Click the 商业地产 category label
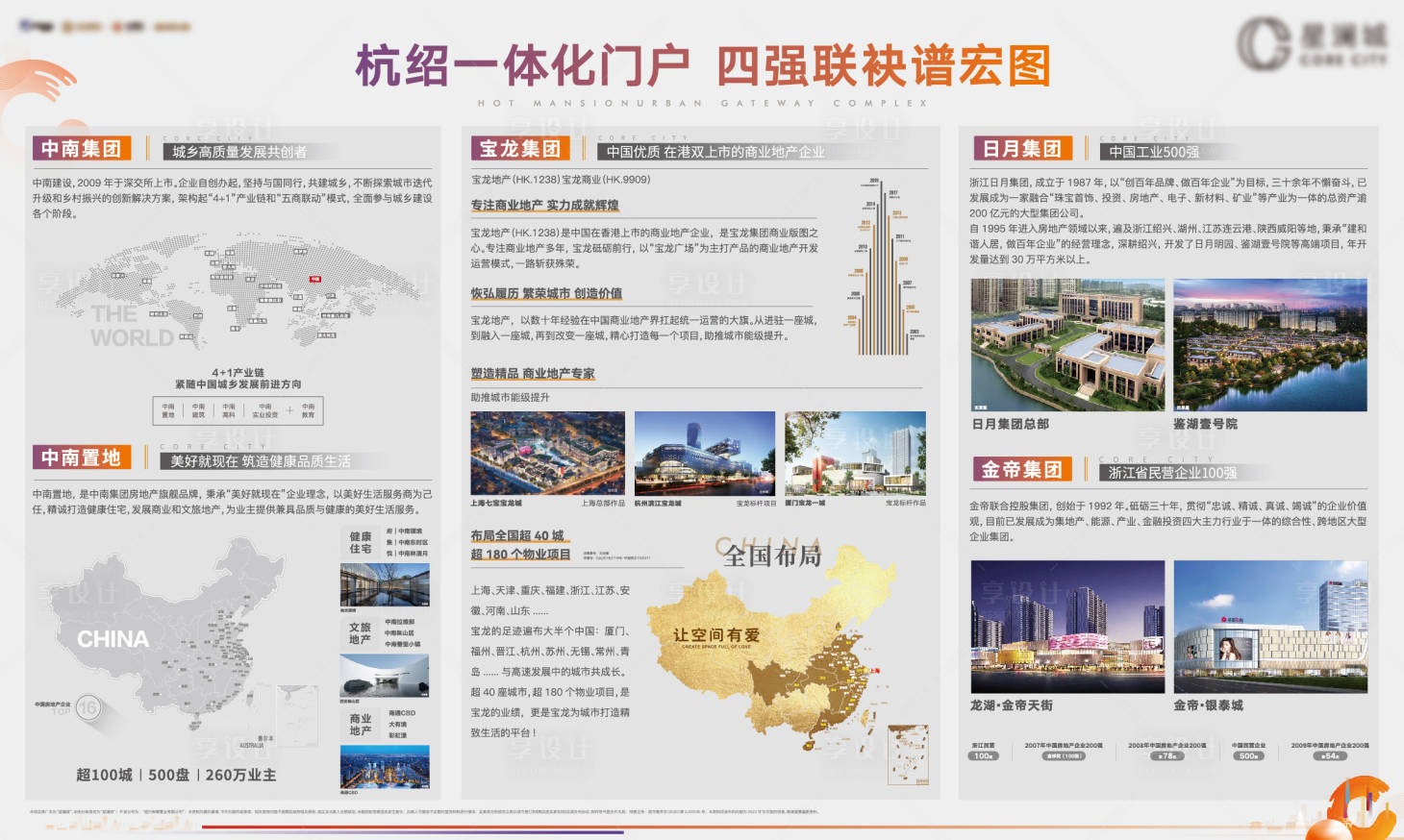This screenshot has height=840, width=1404. pyautogui.click(x=361, y=725)
